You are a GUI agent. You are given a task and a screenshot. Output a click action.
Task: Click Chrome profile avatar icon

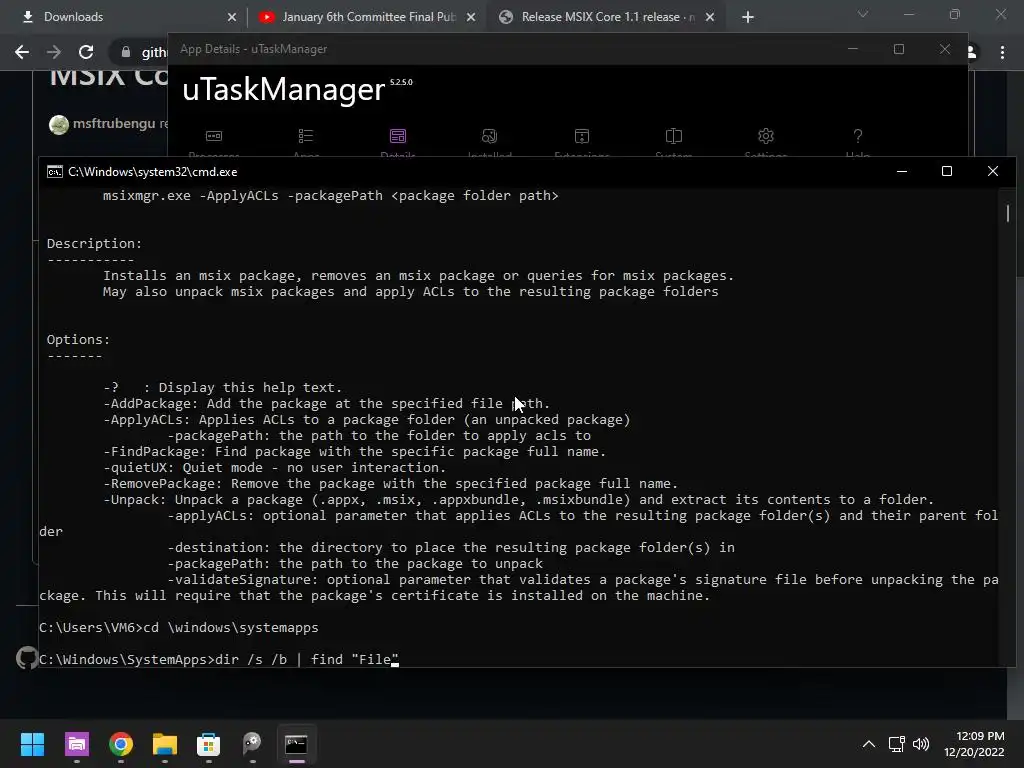971,52
